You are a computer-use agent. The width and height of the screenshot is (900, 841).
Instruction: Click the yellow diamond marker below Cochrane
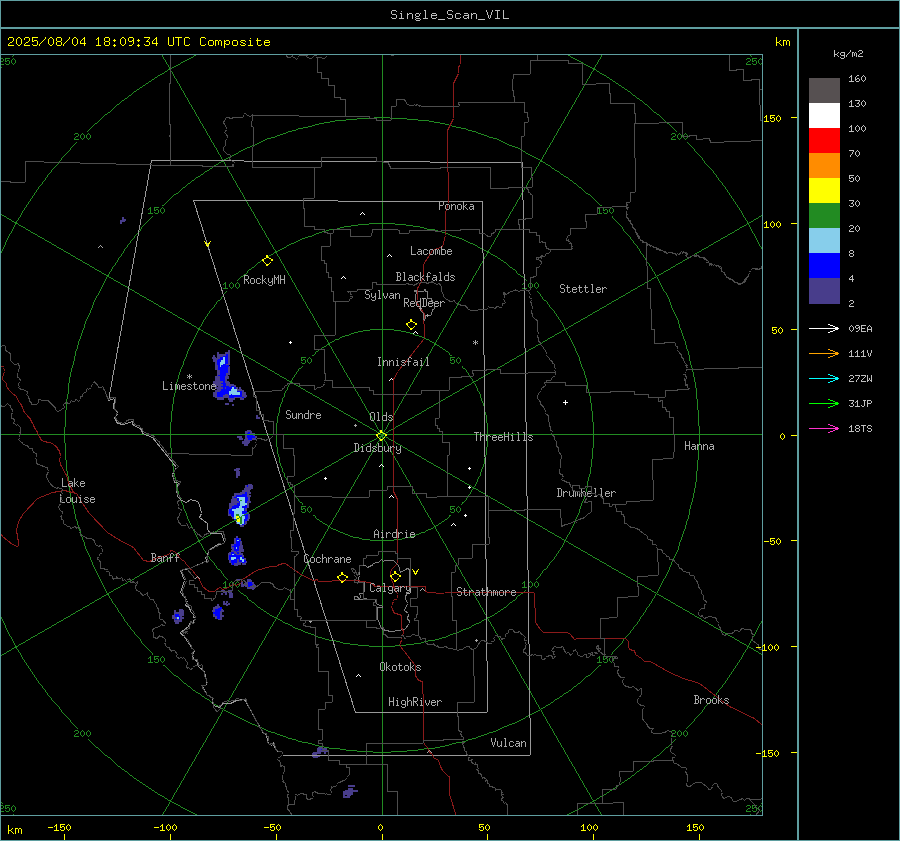tap(342, 578)
